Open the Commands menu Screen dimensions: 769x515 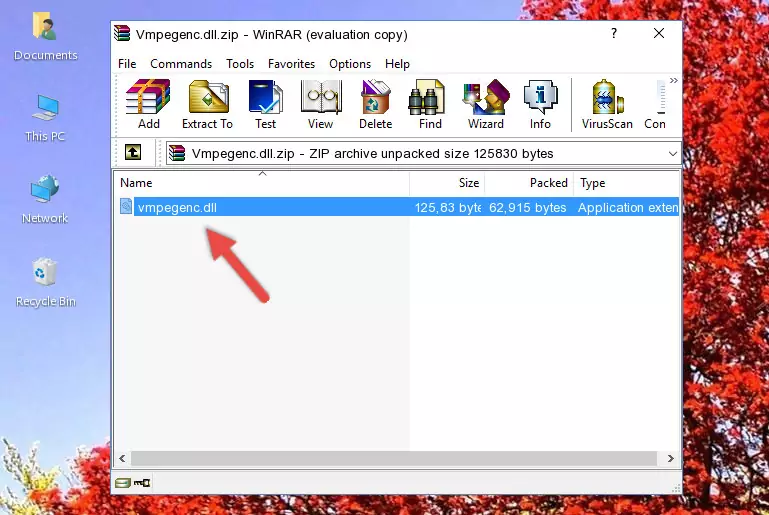181,64
